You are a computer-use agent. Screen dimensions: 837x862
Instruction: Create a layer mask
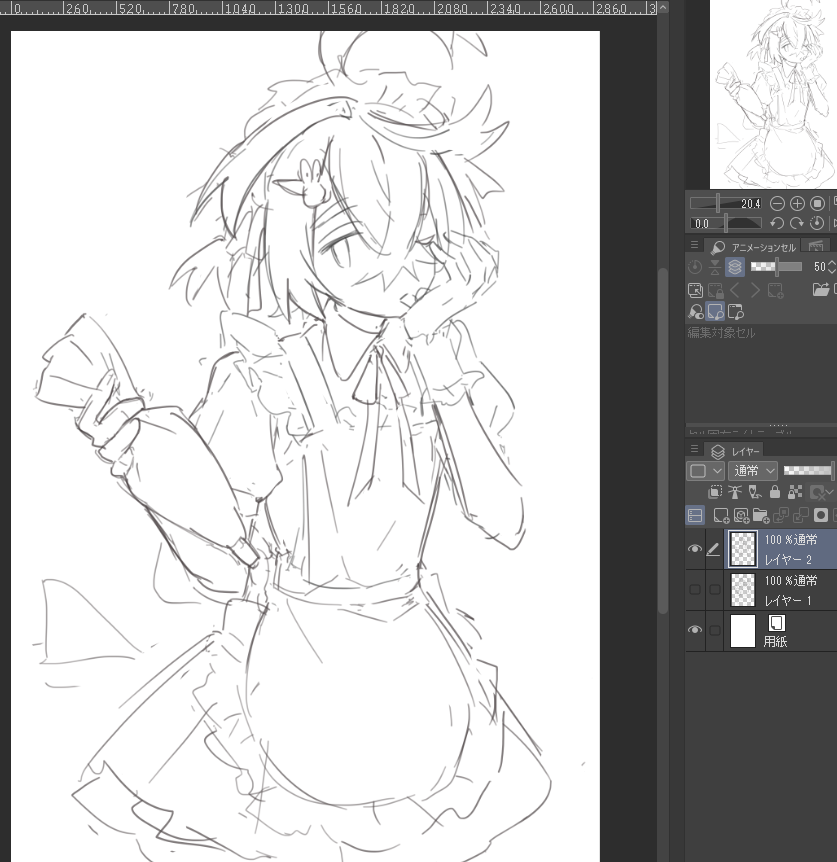[821, 515]
